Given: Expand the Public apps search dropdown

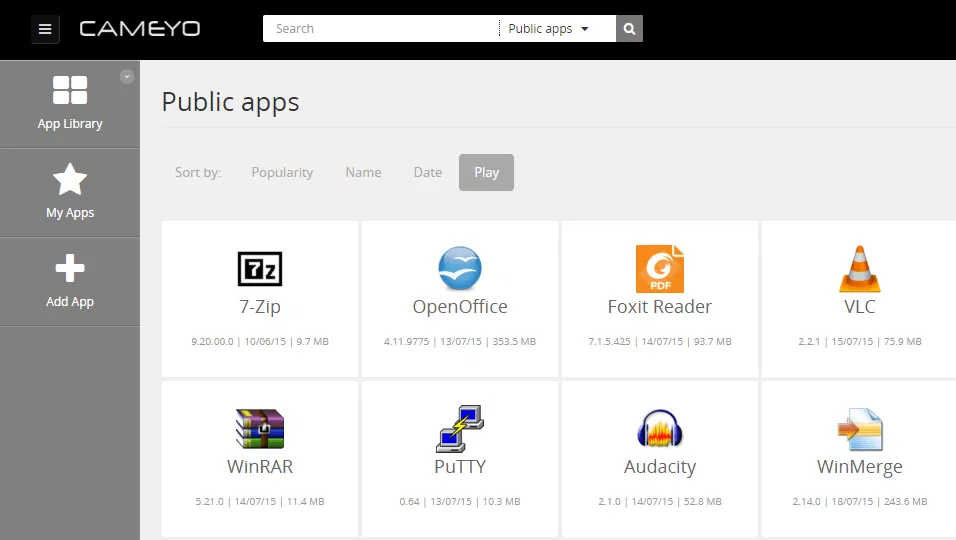Looking at the screenshot, I should (x=549, y=29).
